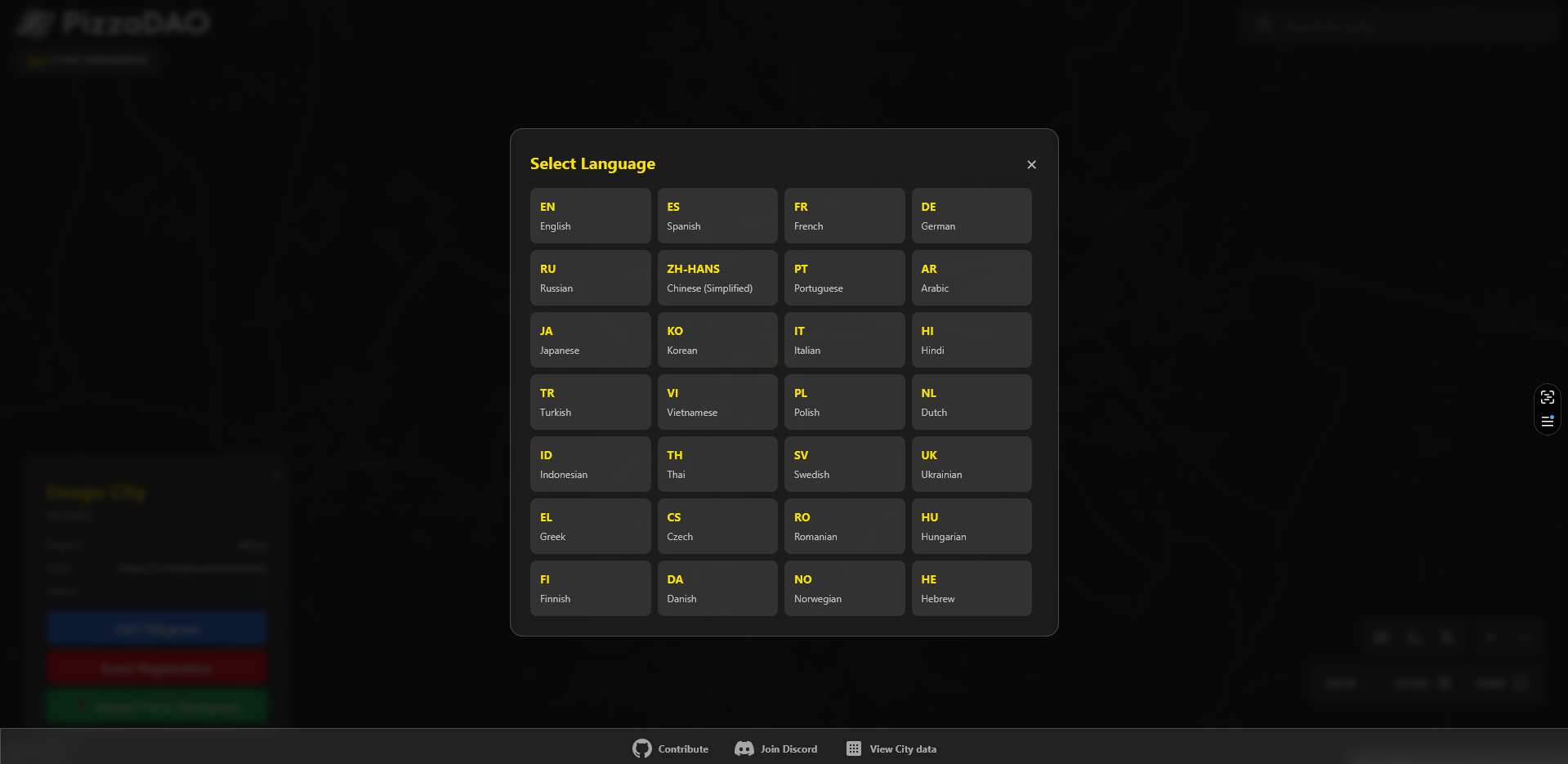Screen dimensions: 1568x764
Task: Open the Join Discord link
Action: click(x=788, y=748)
